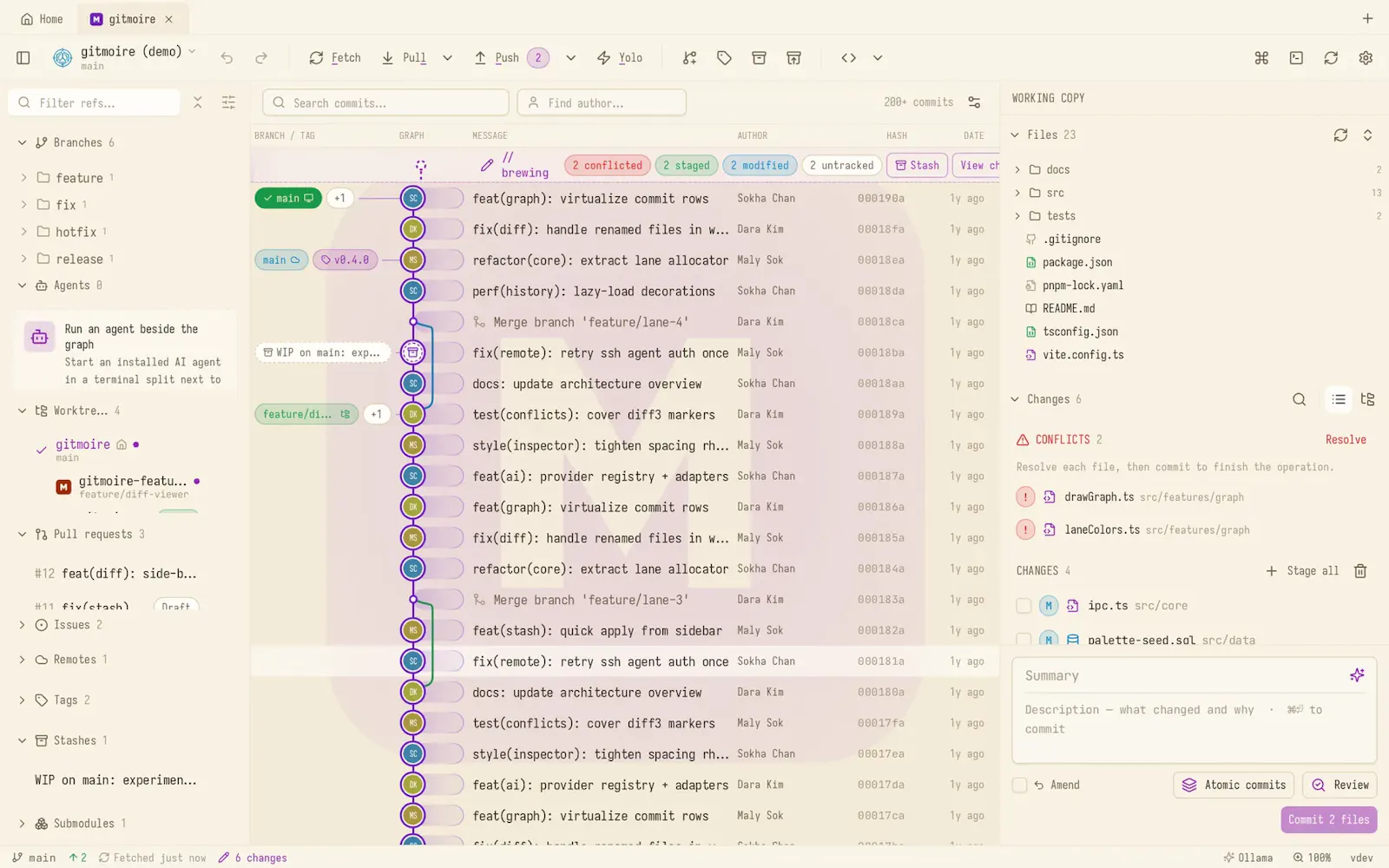This screenshot has width=1389, height=868.
Task: Click the pop stash icon
Action: (x=793, y=58)
